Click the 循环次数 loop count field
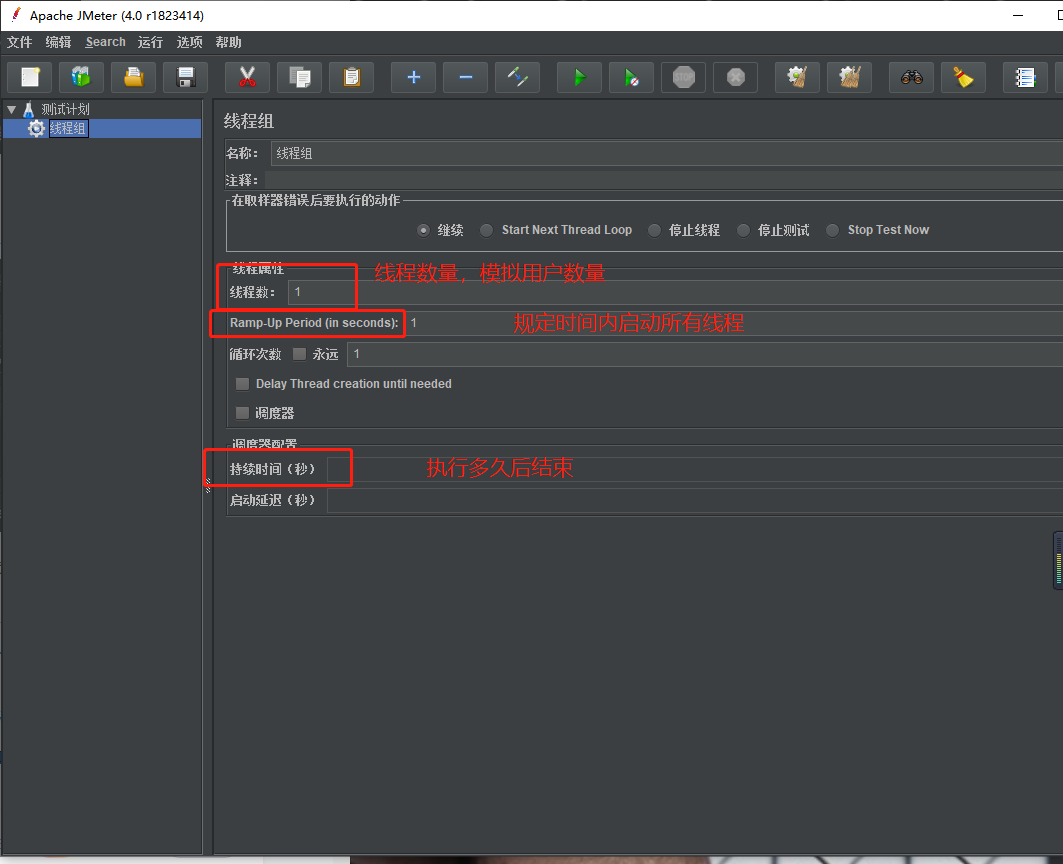Viewport: 1063px width, 864px height. (705, 354)
